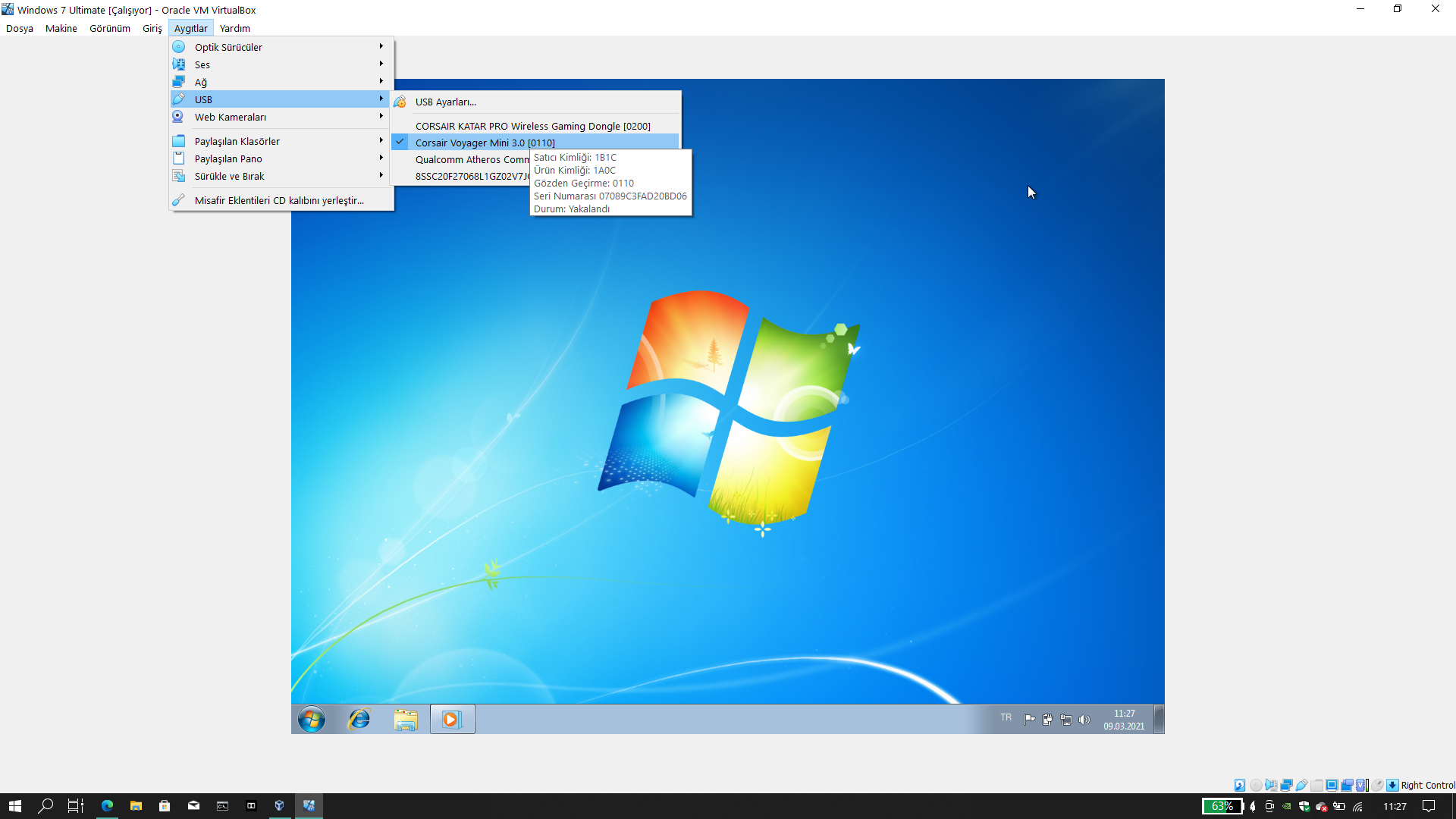Attach the Qualcomm Atheros USB device
This screenshot has width=1456, height=819.
[470, 159]
